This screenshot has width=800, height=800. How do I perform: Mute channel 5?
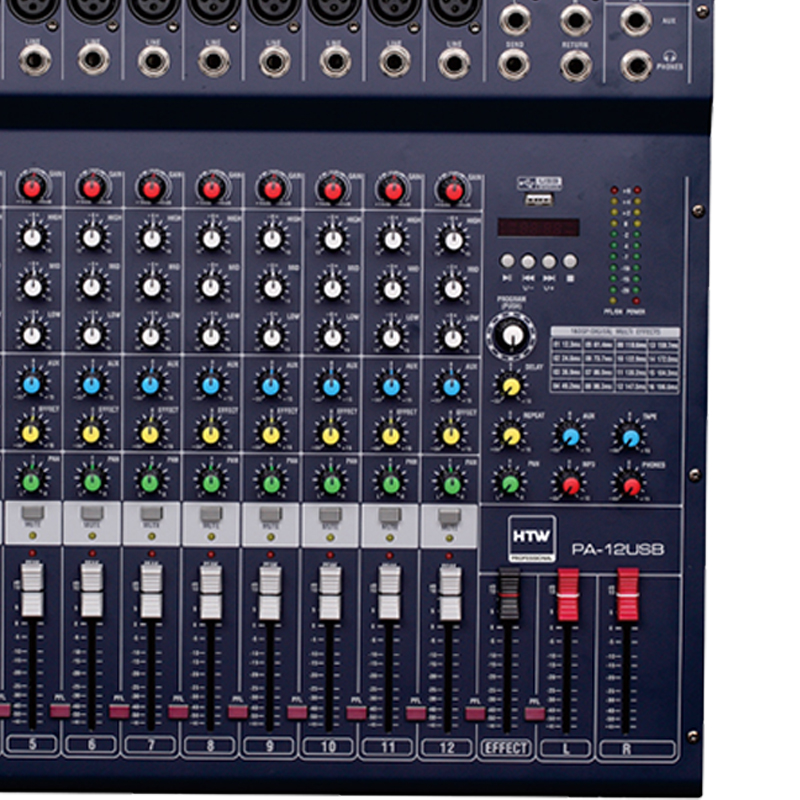pos(32,513)
